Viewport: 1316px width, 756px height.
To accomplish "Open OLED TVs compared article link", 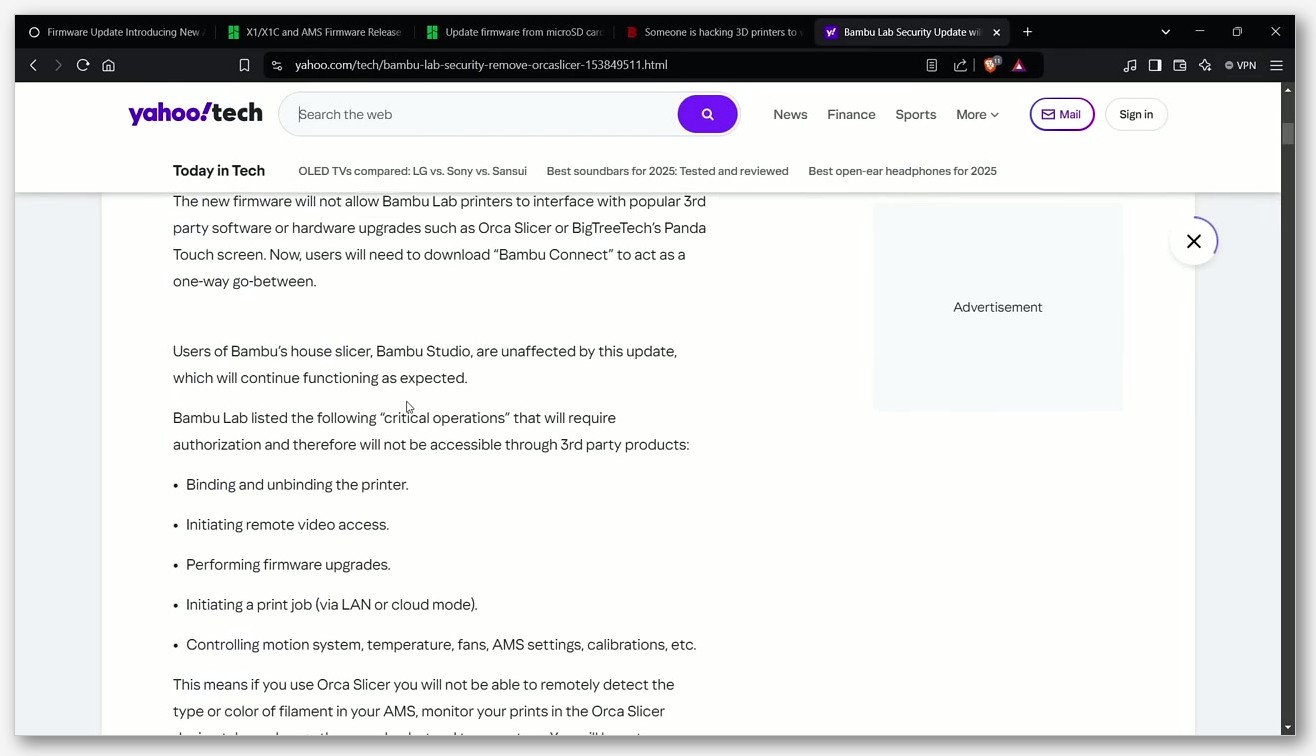I will pos(412,171).
